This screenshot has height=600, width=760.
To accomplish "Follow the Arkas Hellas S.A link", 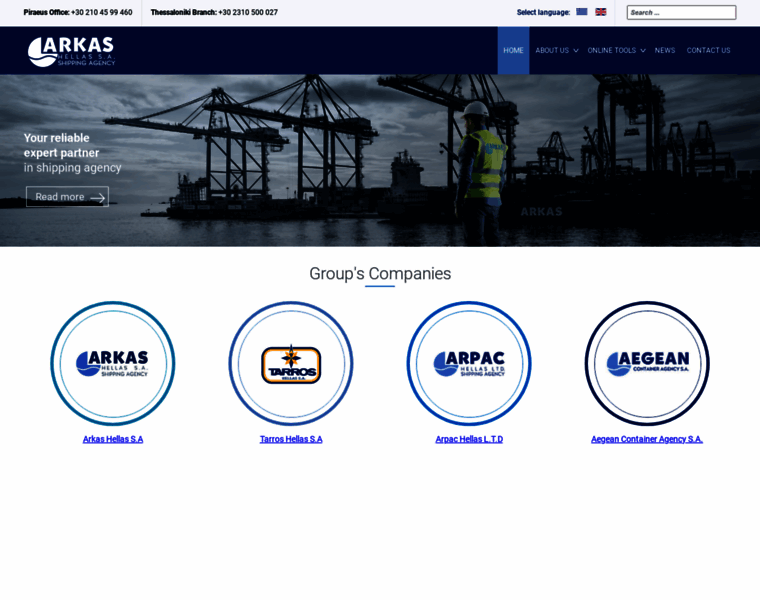I will coord(113,439).
